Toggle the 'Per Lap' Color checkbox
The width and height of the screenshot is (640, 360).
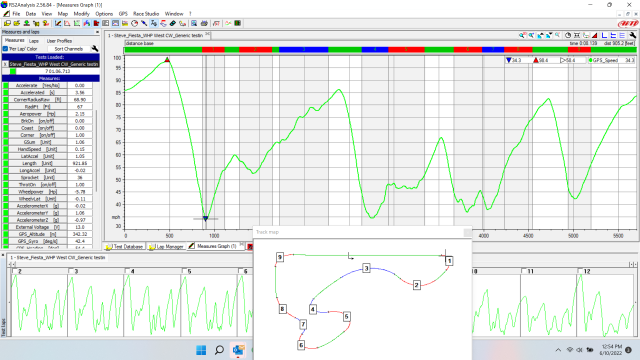point(5,49)
